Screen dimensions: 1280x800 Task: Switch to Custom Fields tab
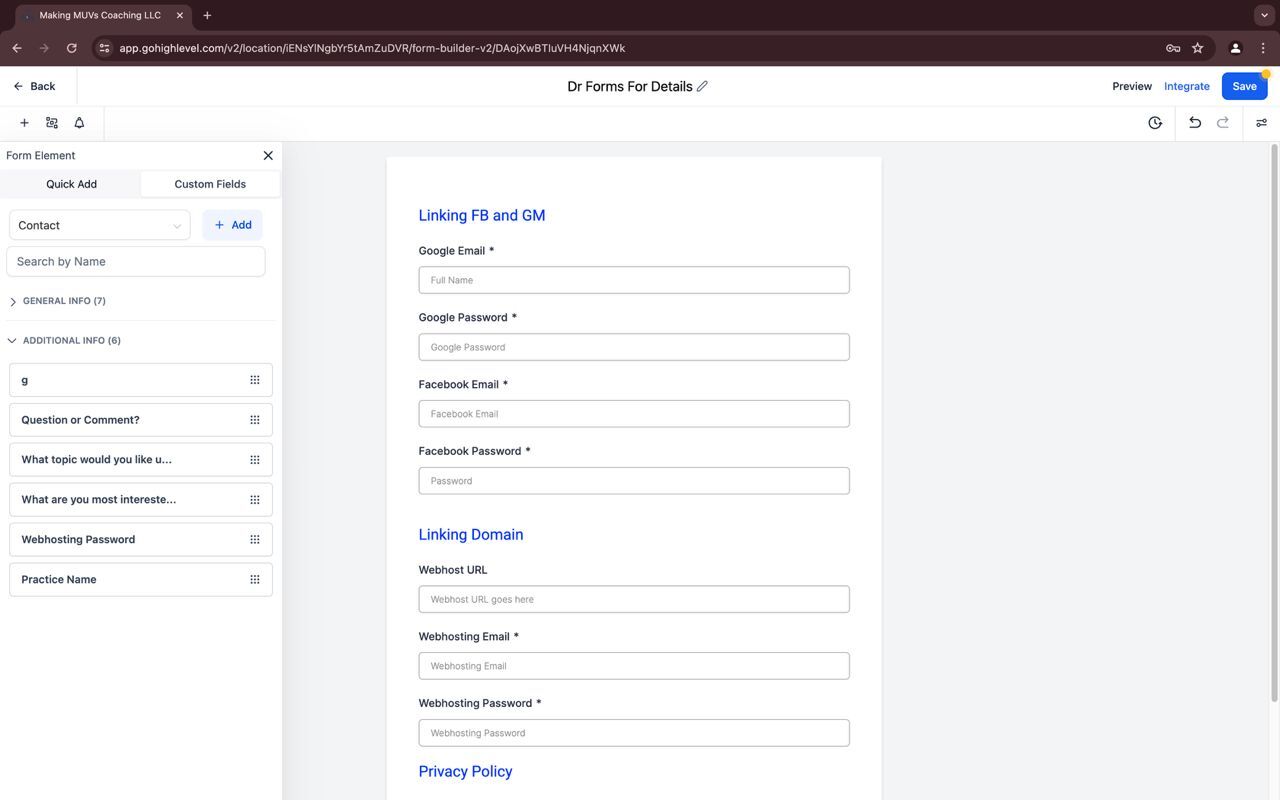[x=210, y=184]
